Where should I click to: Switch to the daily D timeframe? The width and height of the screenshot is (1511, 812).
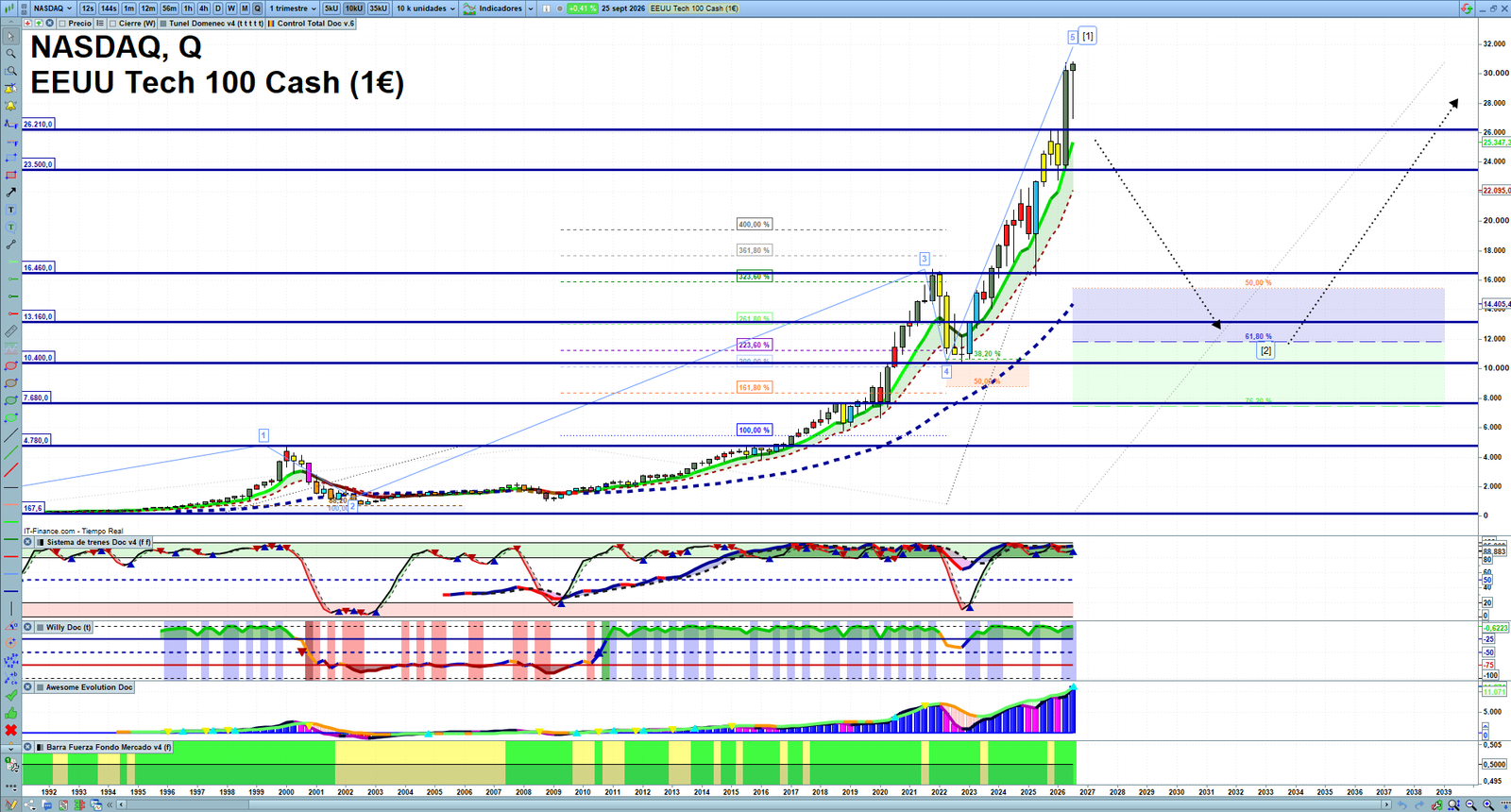click(x=218, y=8)
